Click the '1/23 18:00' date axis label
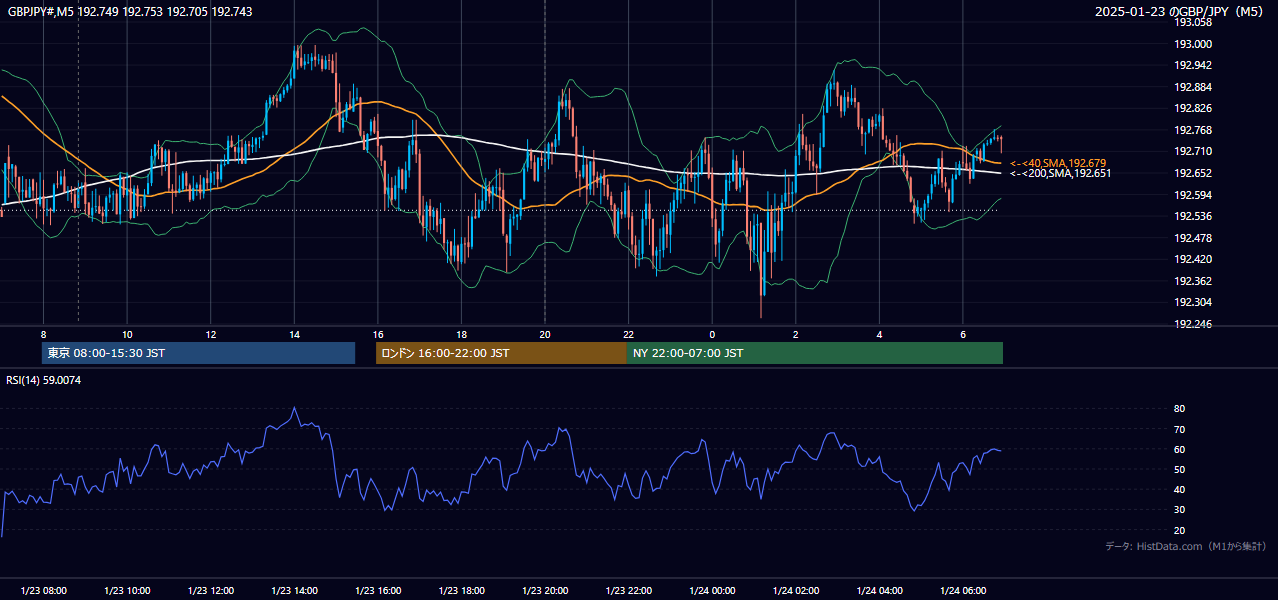1278x600 pixels. click(461, 591)
